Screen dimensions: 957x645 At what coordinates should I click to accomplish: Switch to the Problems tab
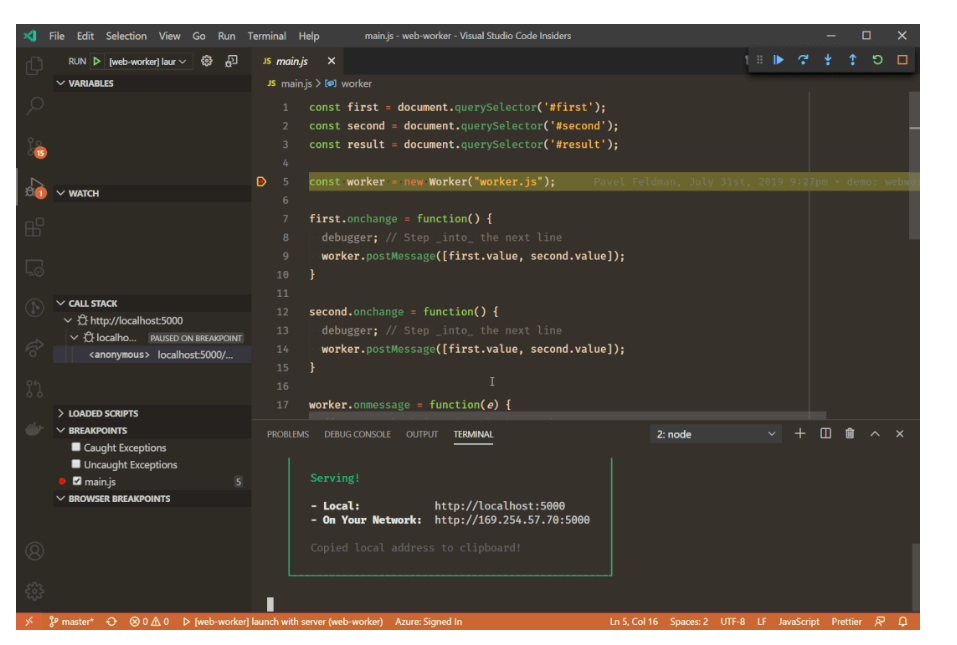click(x=288, y=434)
